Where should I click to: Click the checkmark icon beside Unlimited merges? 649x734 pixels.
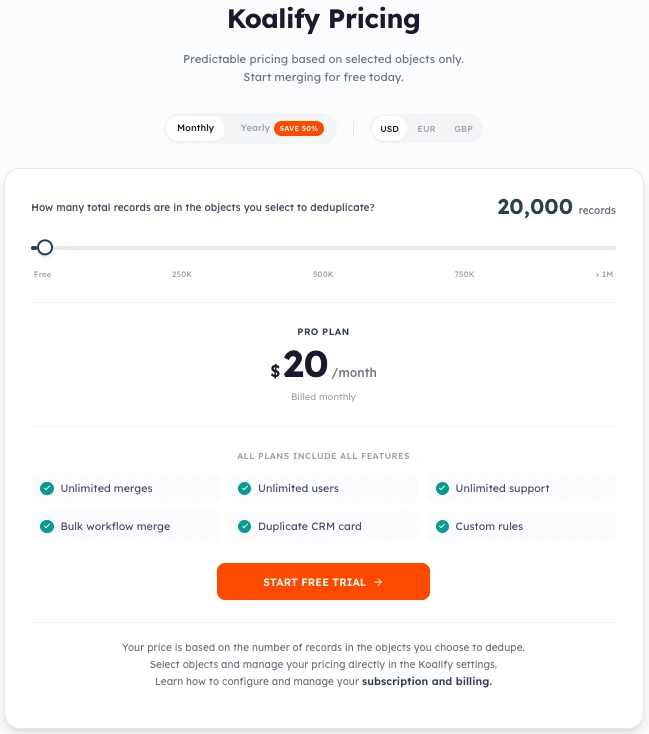coord(46,488)
